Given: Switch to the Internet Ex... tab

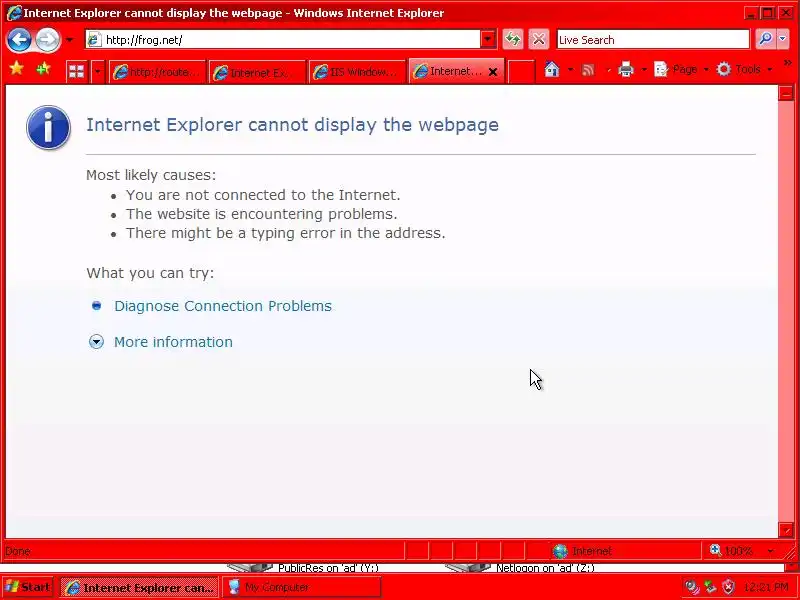Looking at the screenshot, I should point(257,72).
